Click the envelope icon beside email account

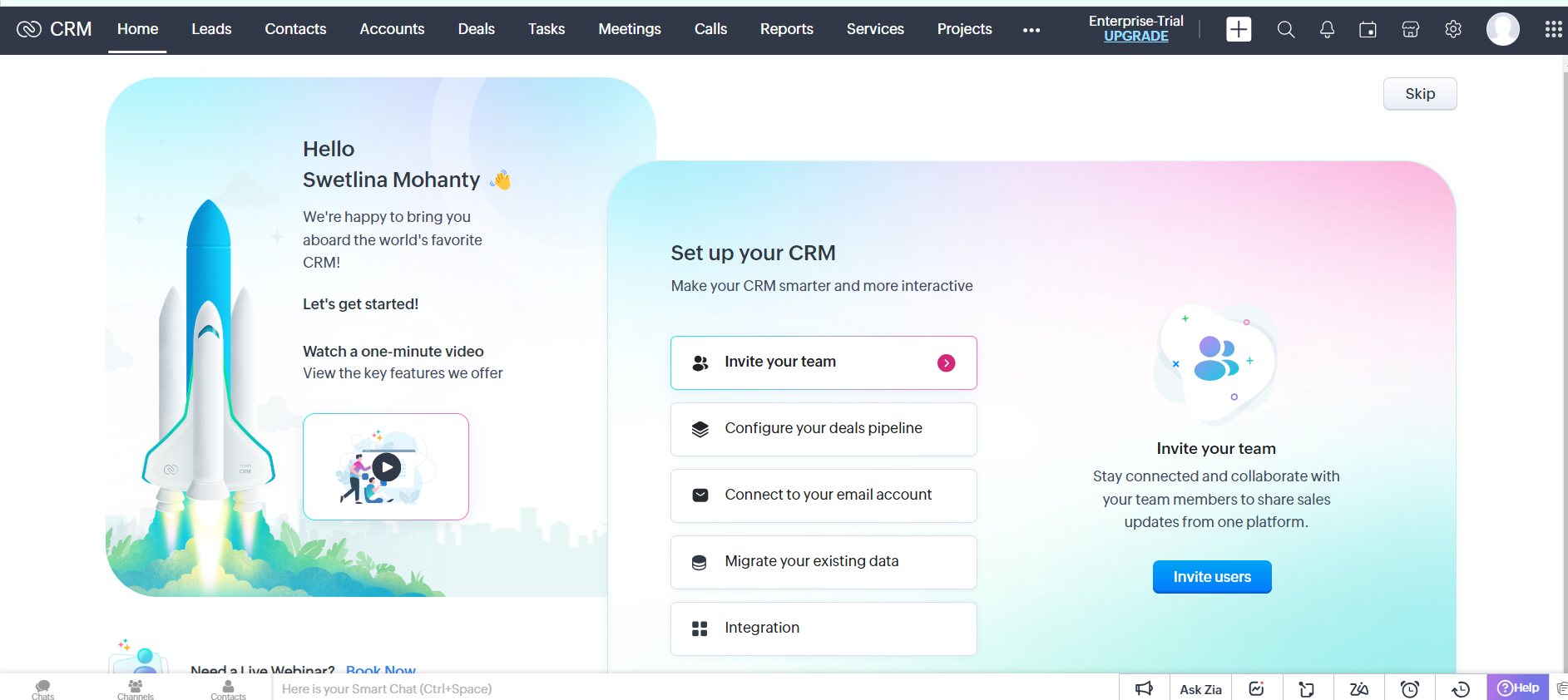tap(700, 495)
